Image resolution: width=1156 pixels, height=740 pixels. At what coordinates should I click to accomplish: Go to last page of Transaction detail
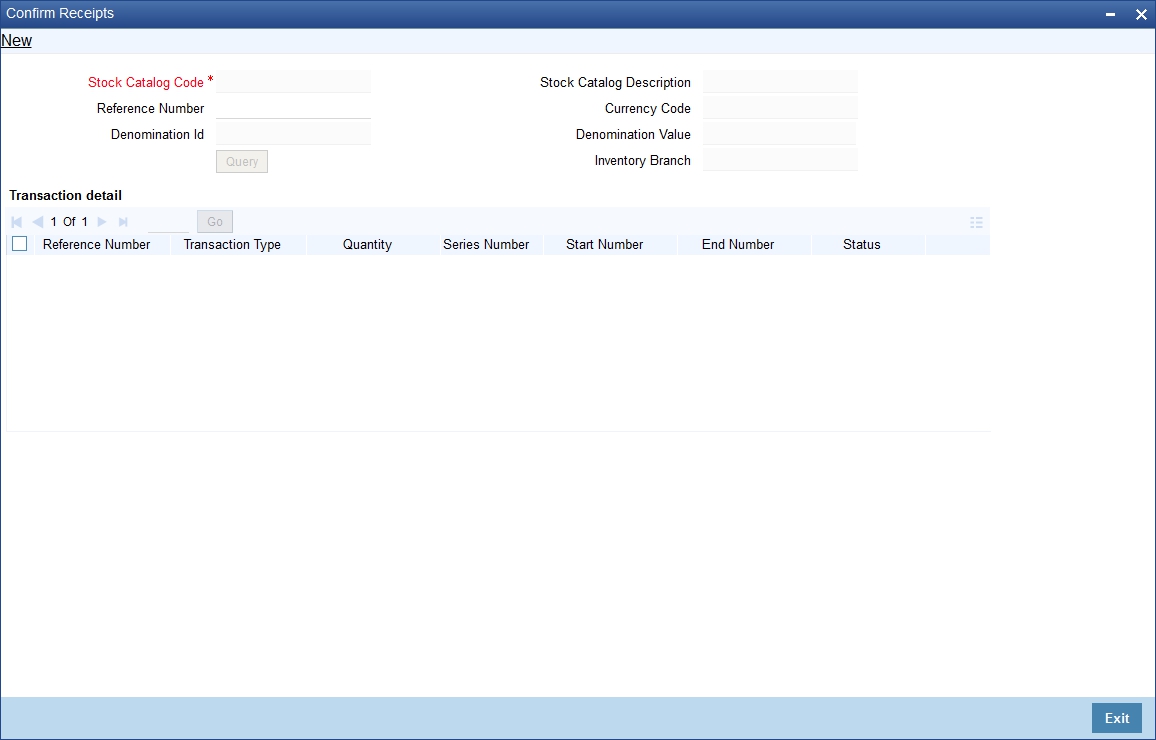122,222
